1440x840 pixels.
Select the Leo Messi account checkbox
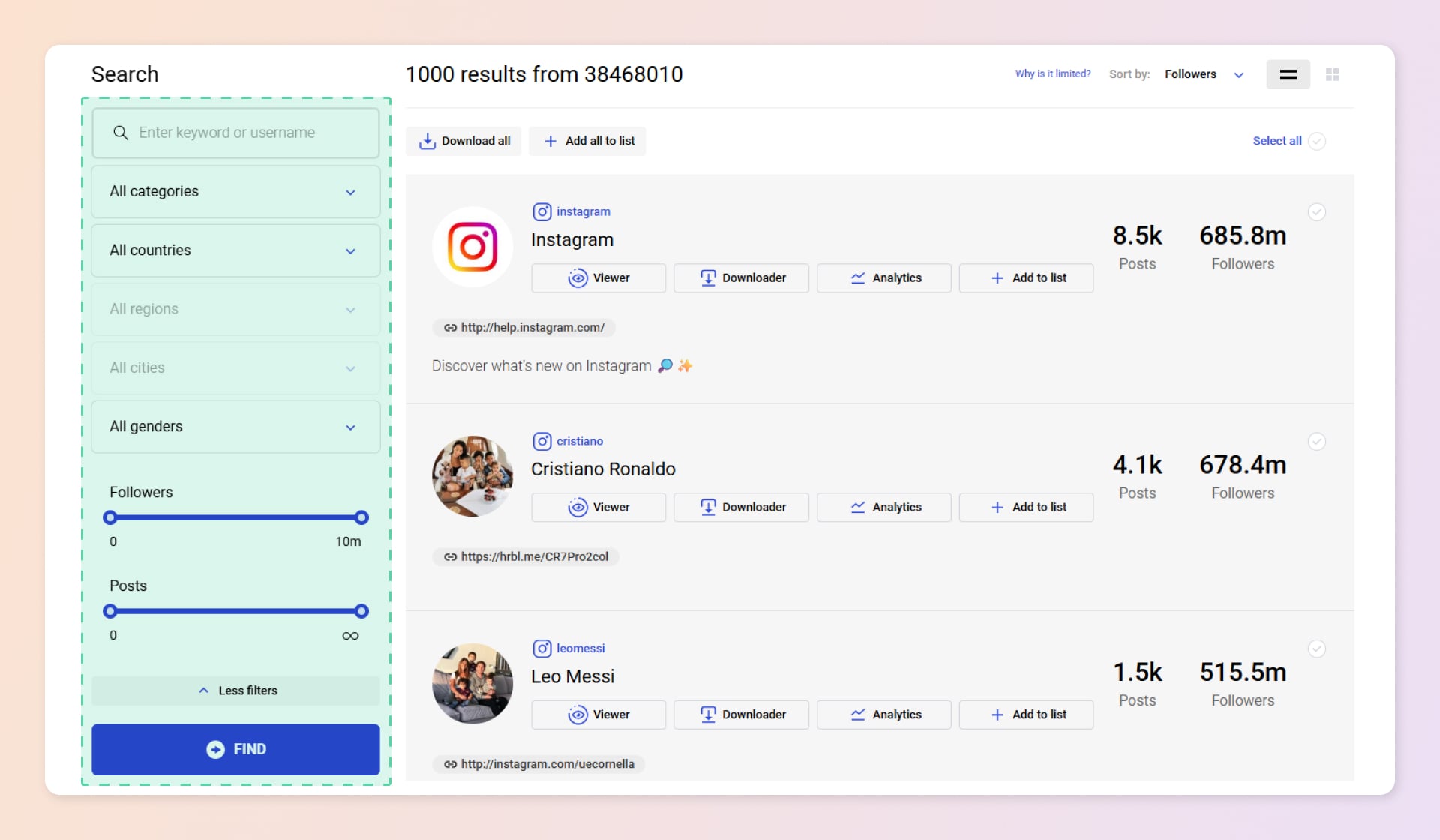[1317, 649]
